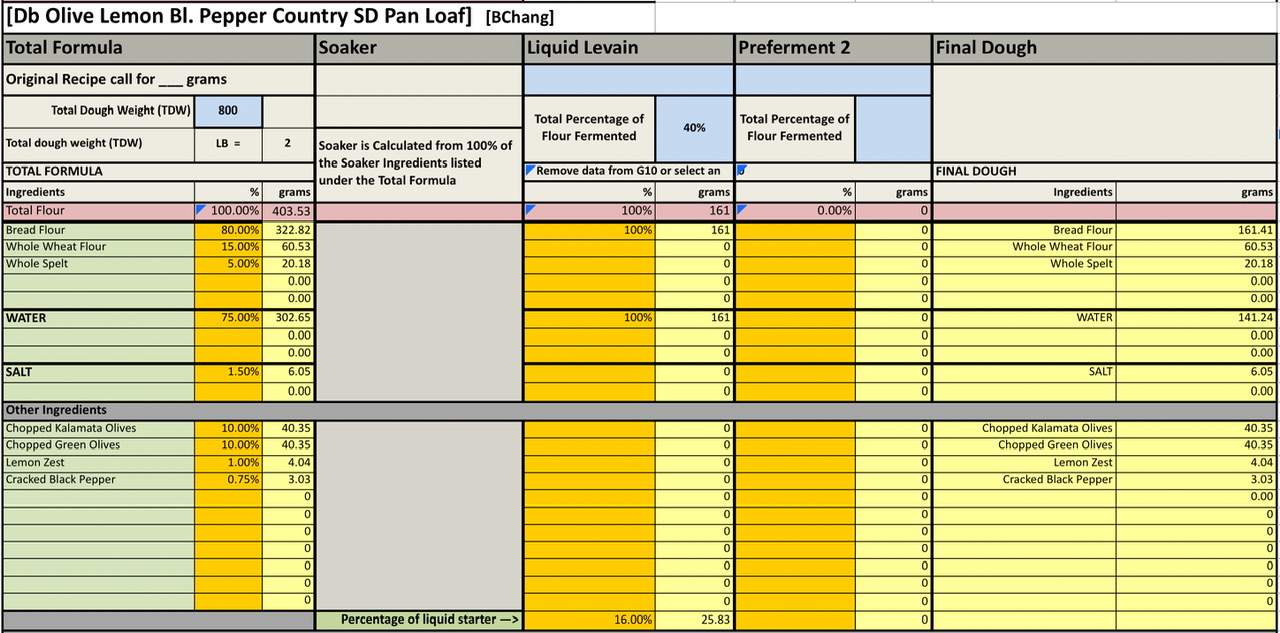Select the empty Preferment 2 flour fermented cell

tap(893, 128)
